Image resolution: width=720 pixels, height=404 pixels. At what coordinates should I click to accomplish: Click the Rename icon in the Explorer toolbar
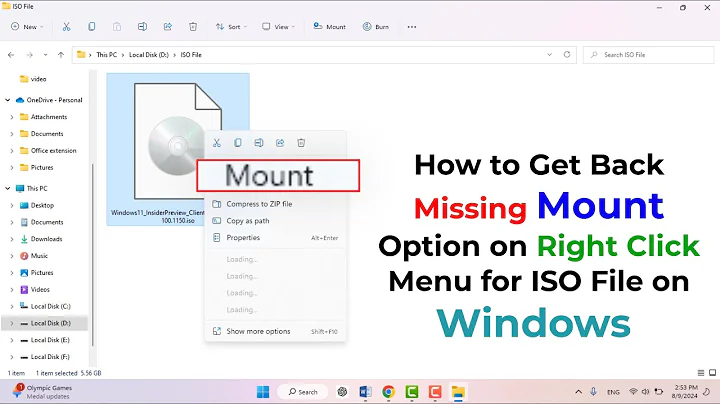point(142,27)
